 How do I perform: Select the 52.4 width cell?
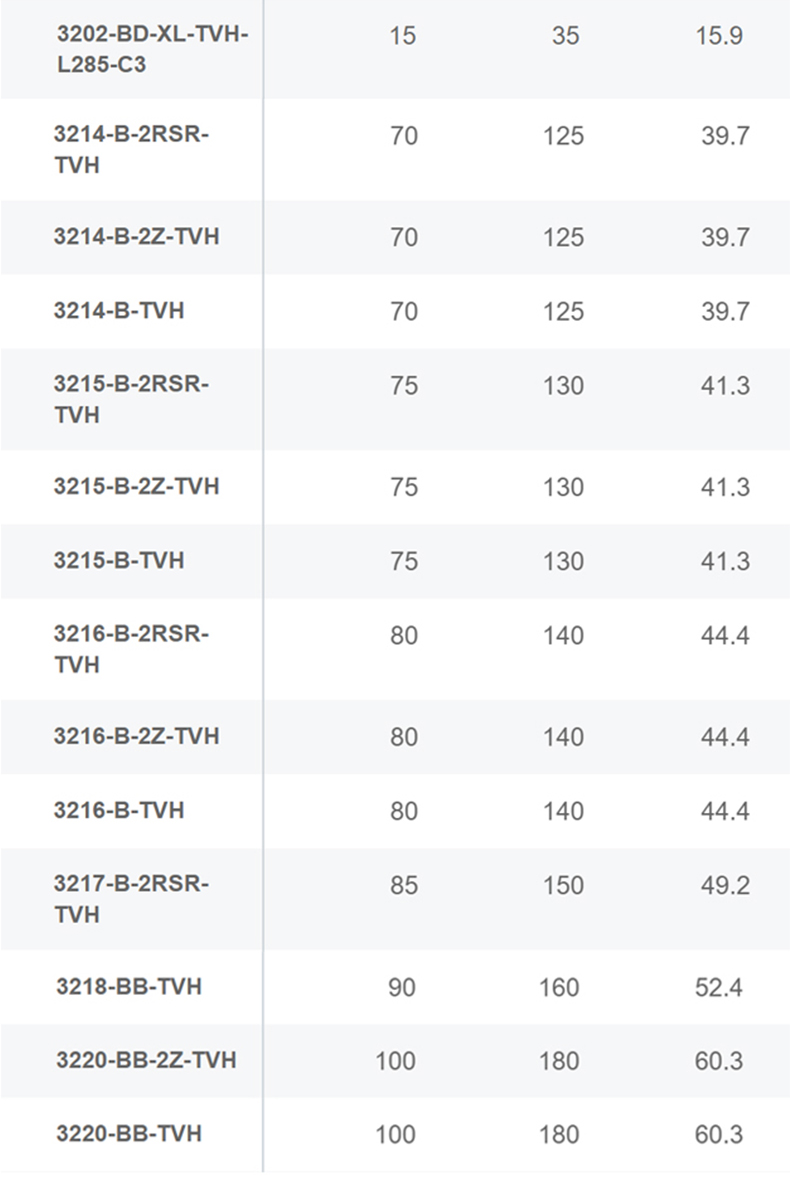tap(719, 988)
